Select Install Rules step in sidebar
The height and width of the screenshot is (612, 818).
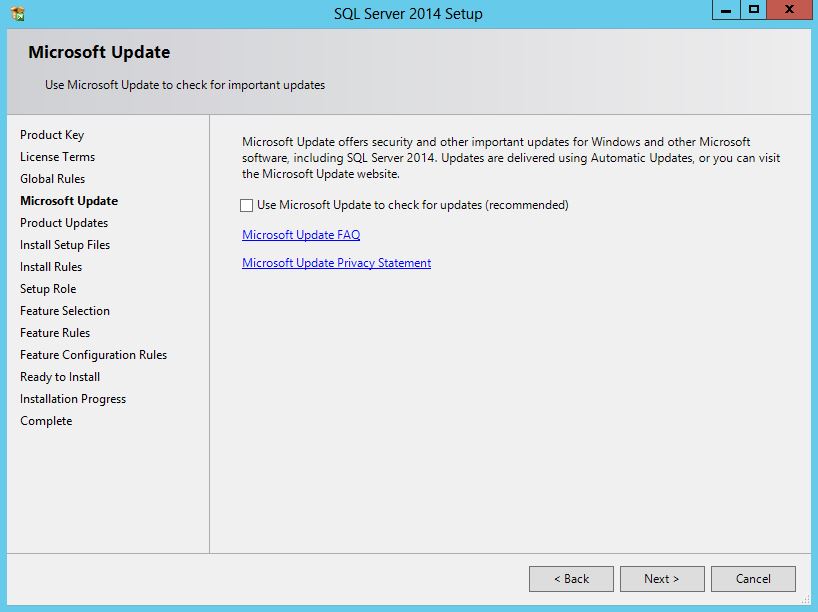(x=51, y=267)
